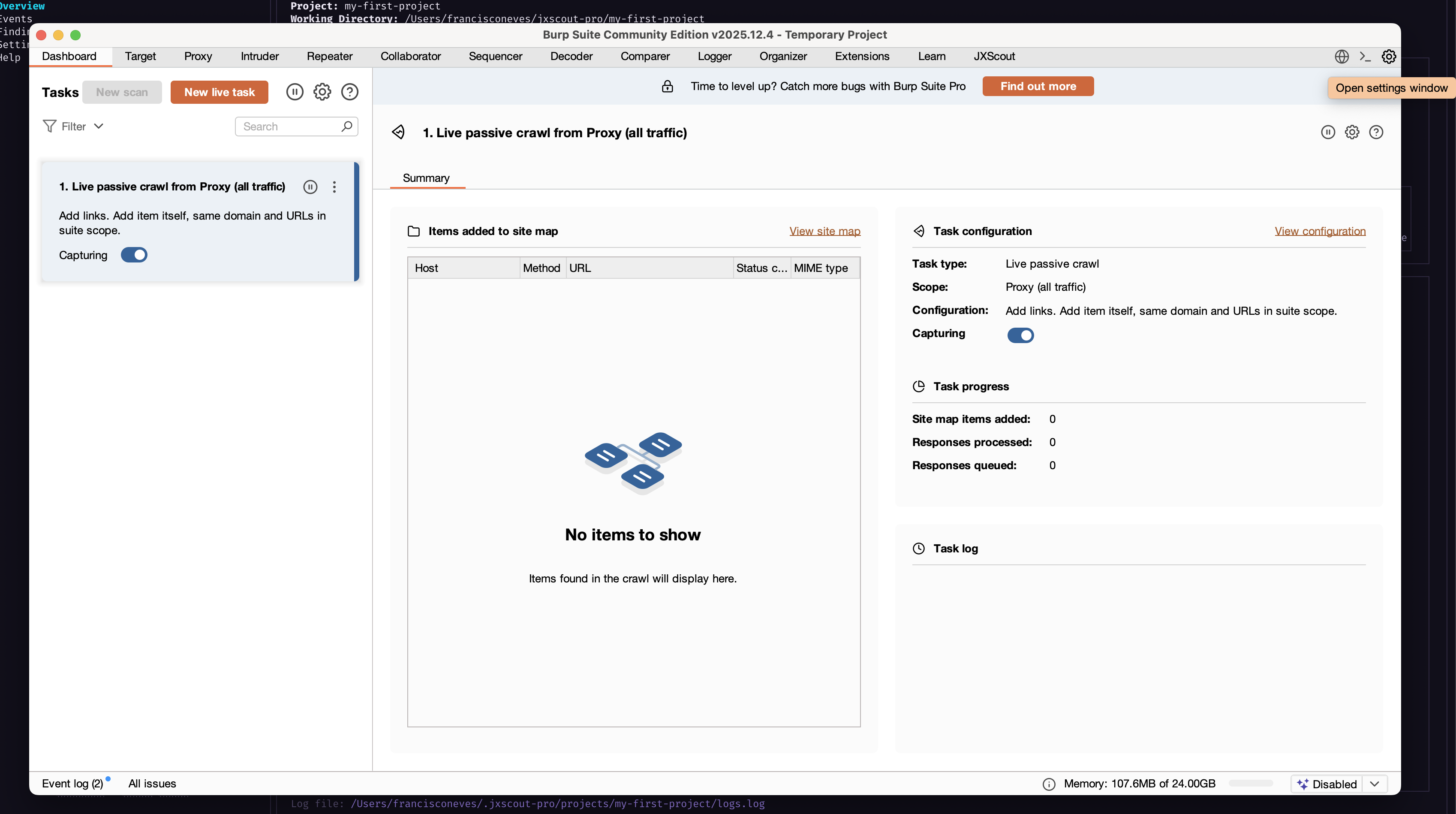The width and height of the screenshot is (1456, 814).
Task: Open the Collaborator tab
Action: coord(410,57)
